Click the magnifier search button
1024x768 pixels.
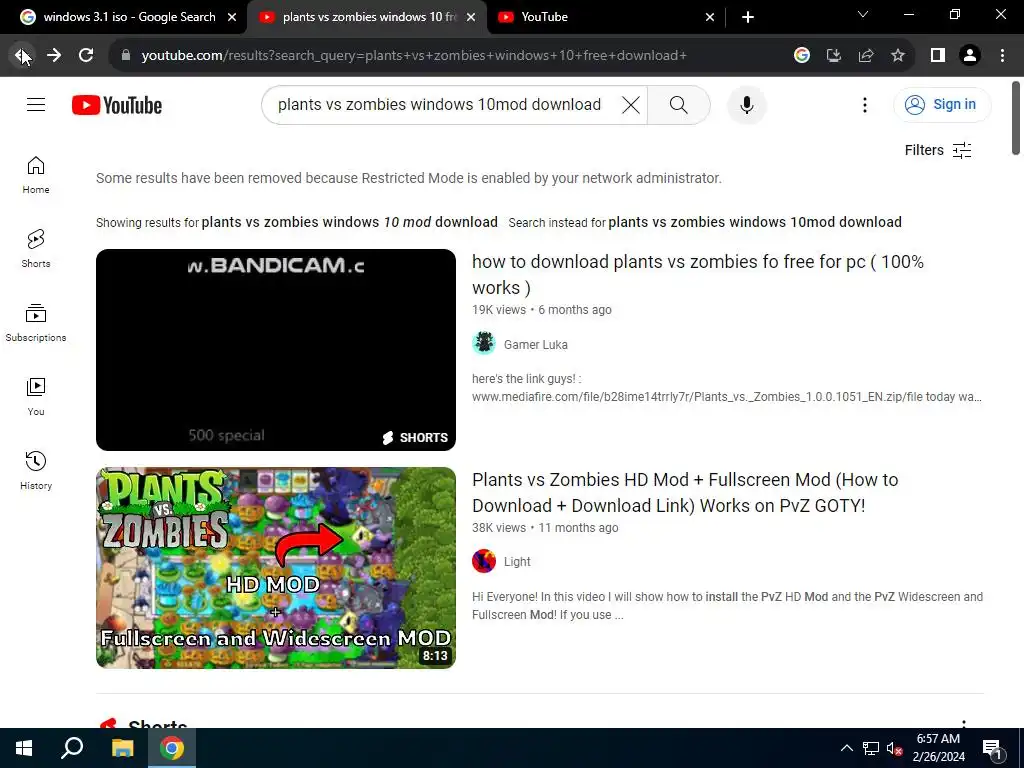[679, 104]
